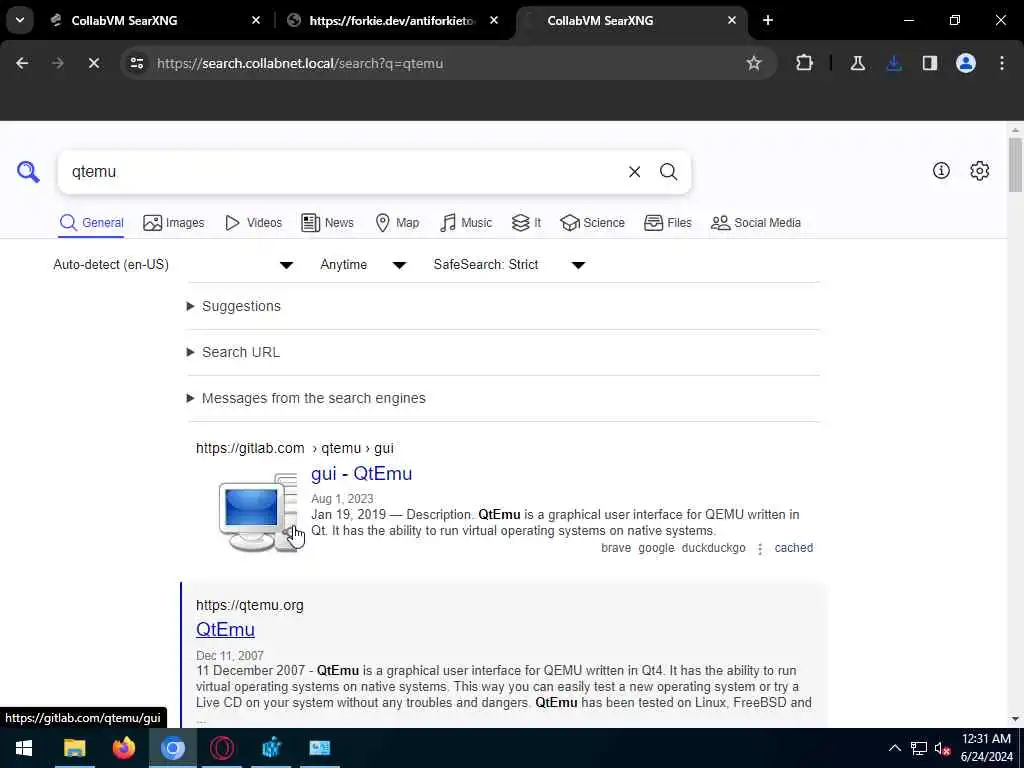Viewport: 1024px width, 768px height.
Task: Open Chrome three-dot menu
Action: pos(1002,63)
